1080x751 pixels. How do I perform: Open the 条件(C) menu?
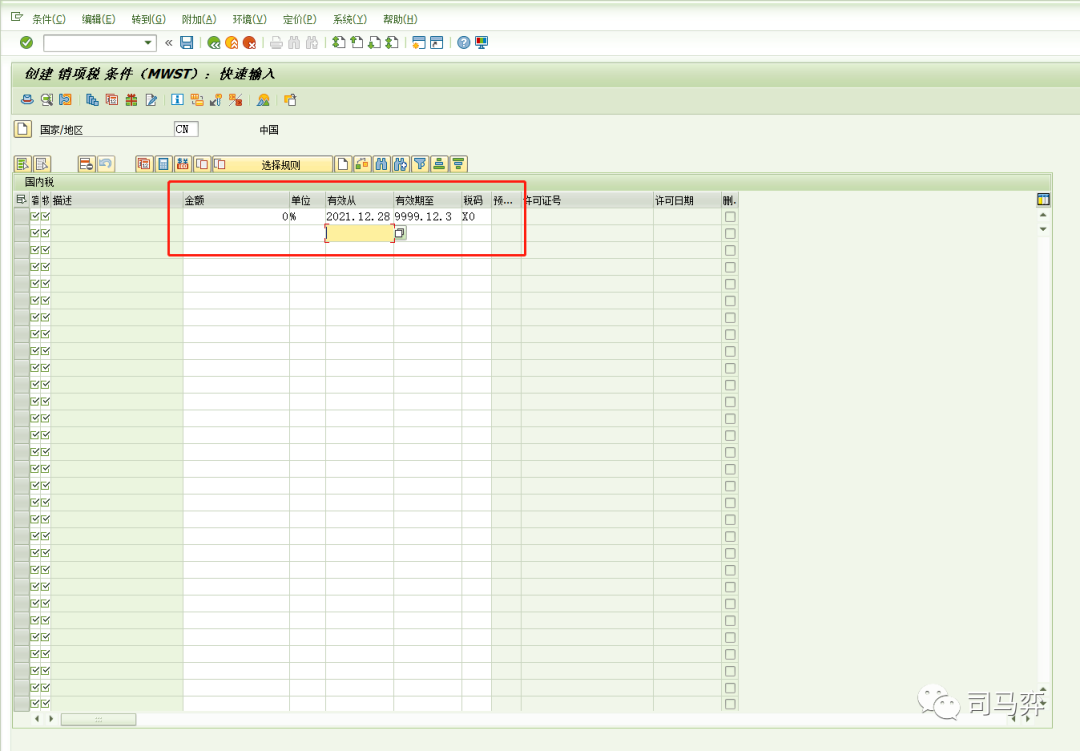[49, 19]
